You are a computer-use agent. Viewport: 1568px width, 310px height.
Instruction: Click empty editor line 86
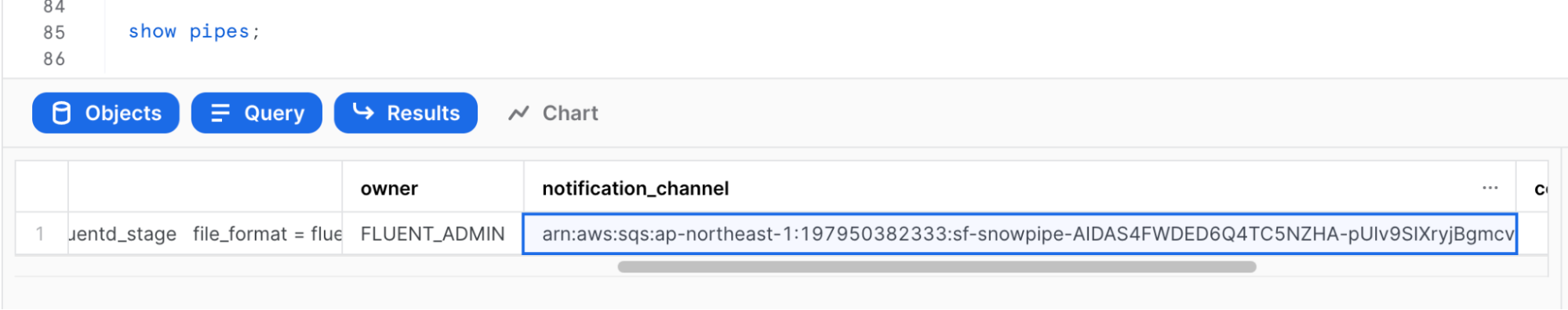click(784, 59)
